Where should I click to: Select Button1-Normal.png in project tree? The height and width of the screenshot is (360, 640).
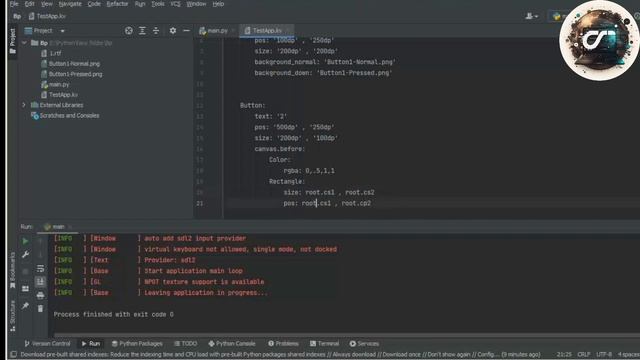coord(70,64)
